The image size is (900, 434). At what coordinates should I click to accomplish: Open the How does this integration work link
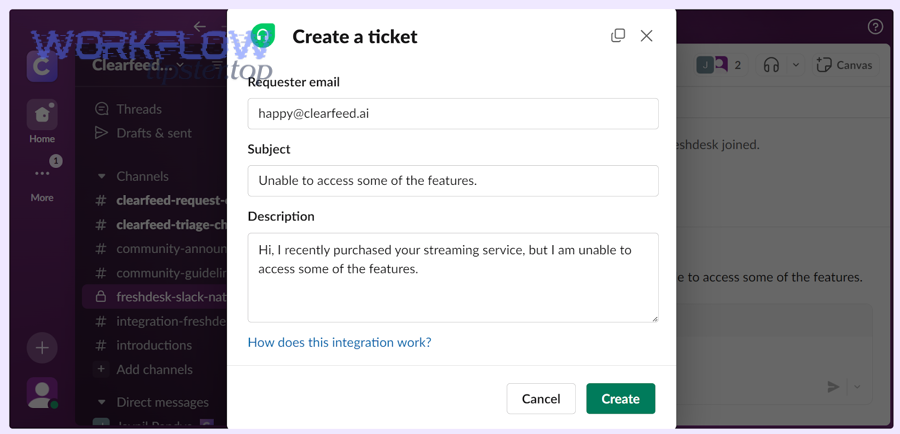point(339,342)
